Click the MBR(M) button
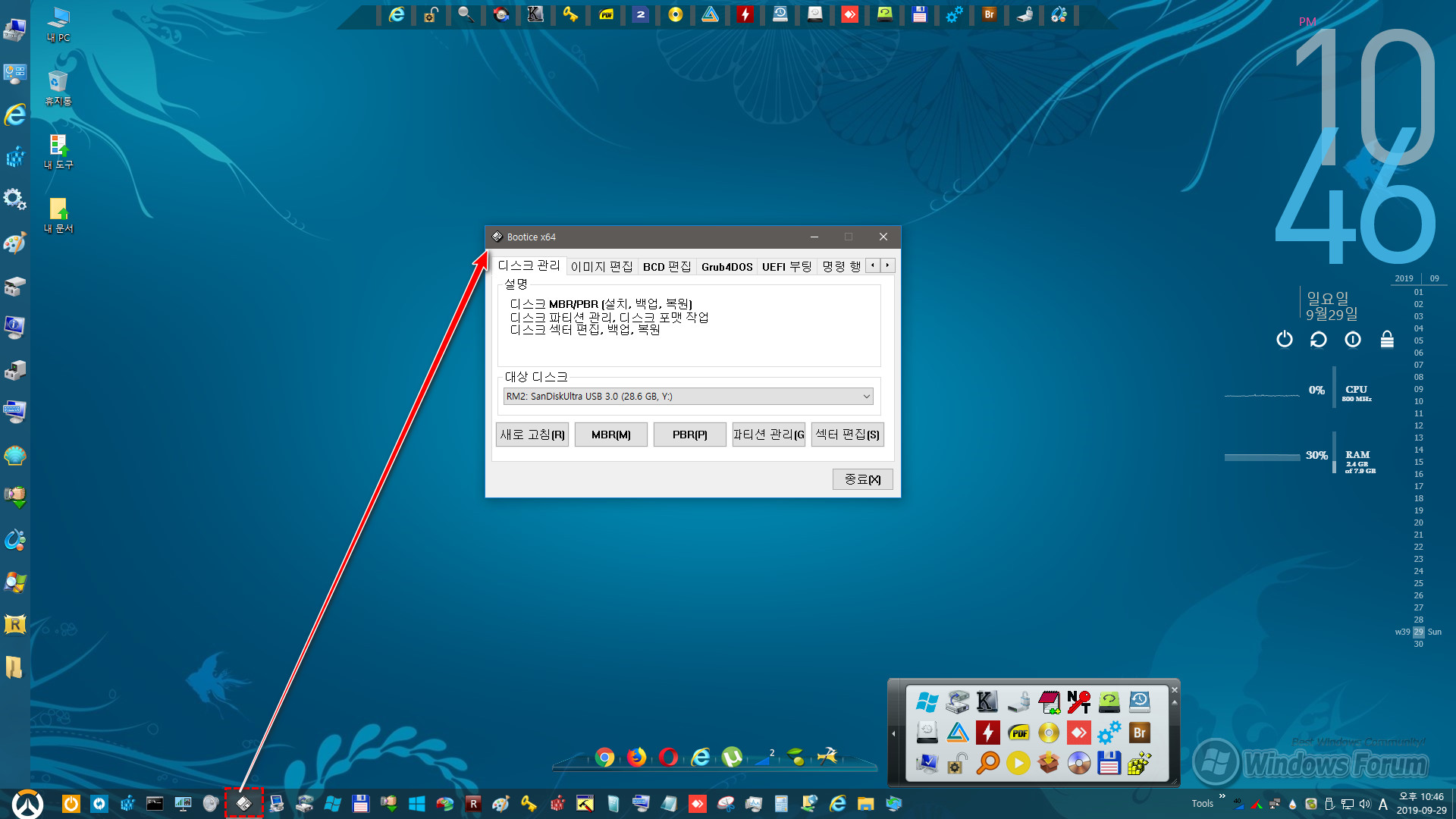 coord(611,435)
